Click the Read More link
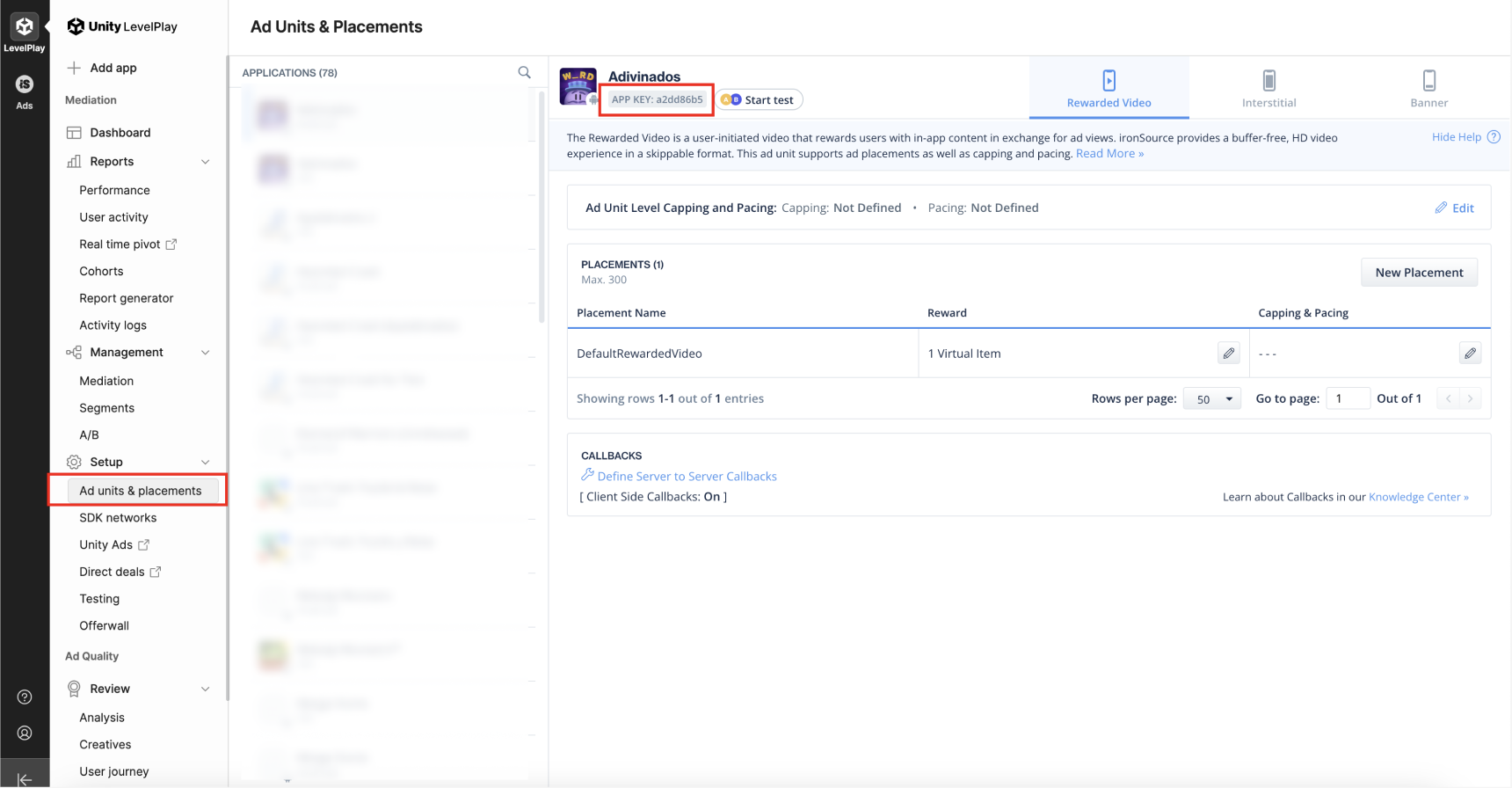 1109,154
